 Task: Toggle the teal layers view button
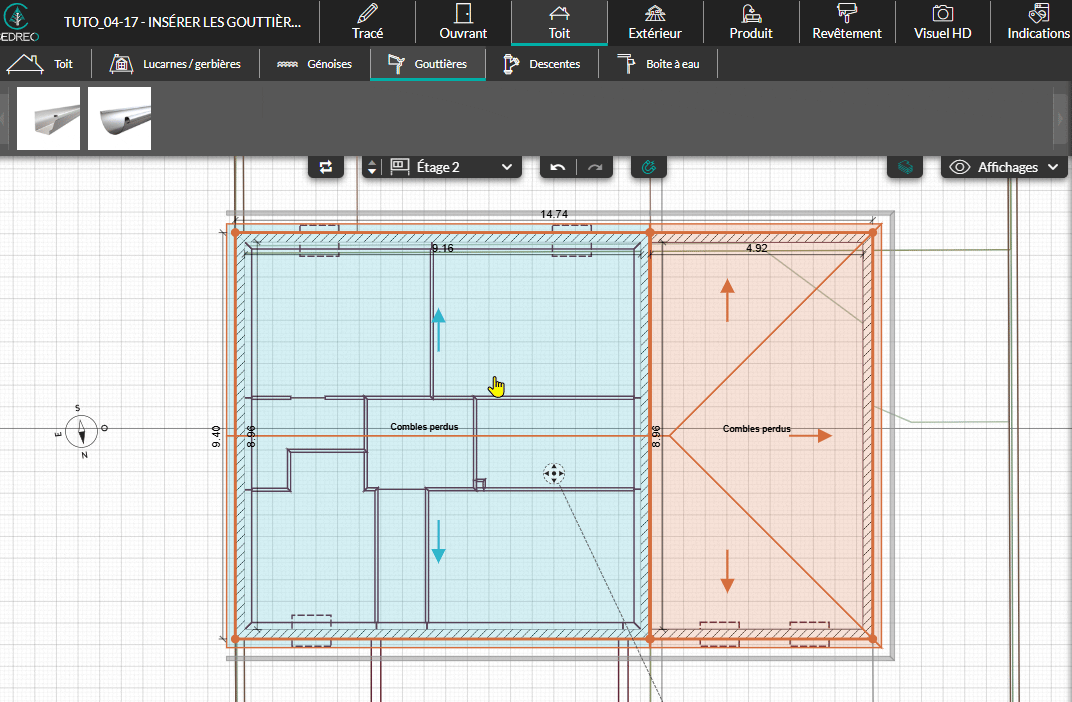[905, 167]
